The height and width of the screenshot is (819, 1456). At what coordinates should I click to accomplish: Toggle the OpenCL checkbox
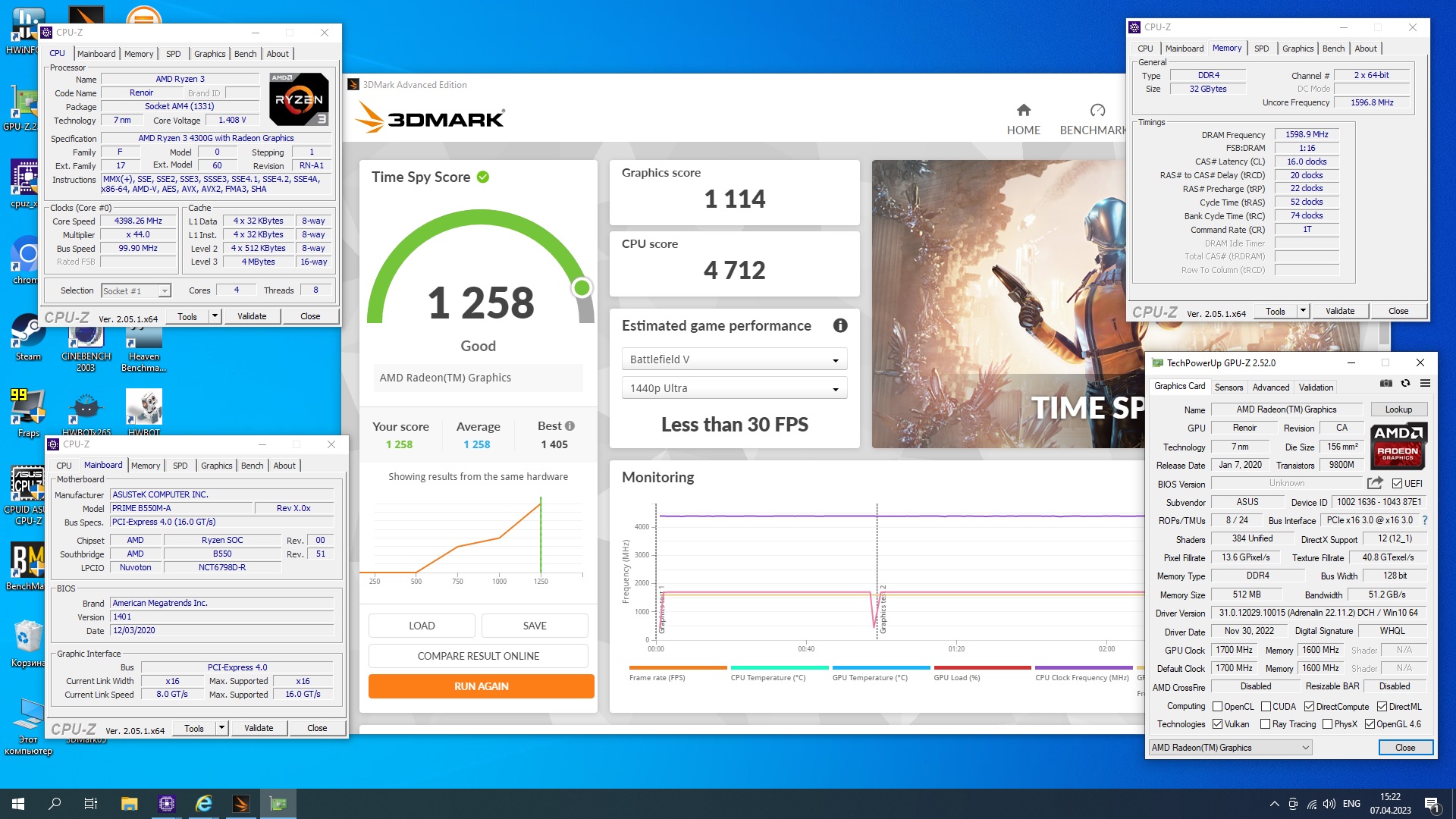(x=1218, y=707)
